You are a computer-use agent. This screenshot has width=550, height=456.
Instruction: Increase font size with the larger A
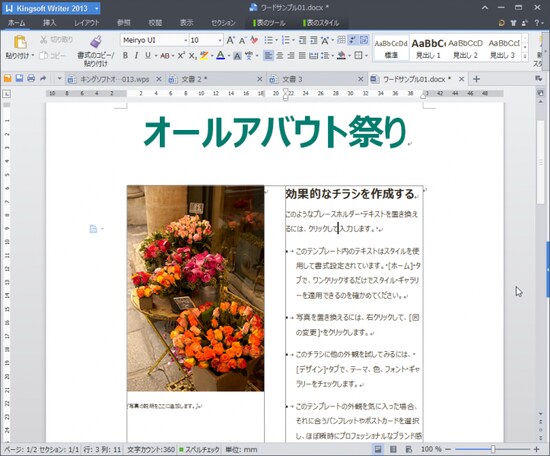coord(230,40)
